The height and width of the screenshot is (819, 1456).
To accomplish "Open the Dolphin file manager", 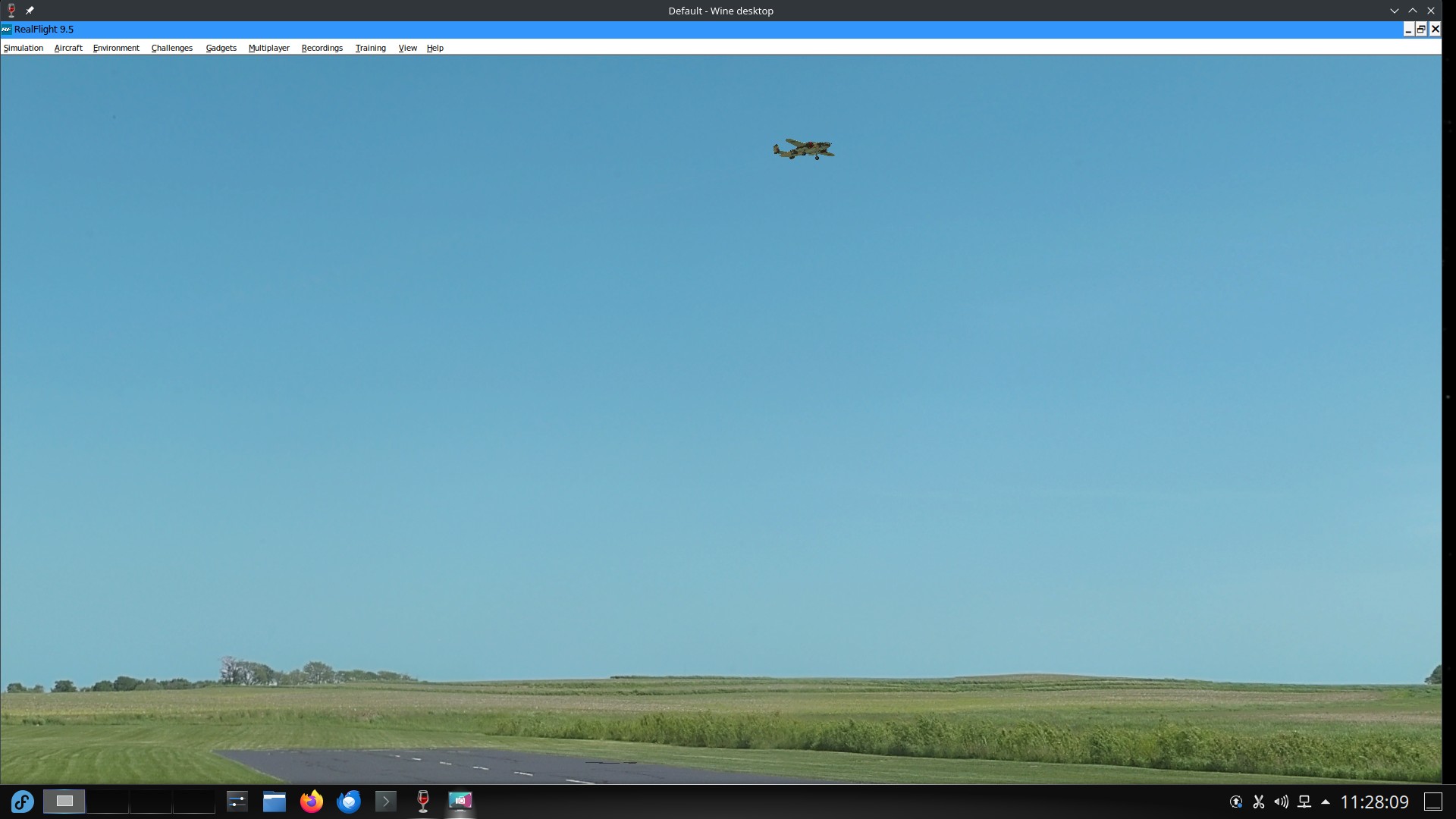I will [274, 802].
